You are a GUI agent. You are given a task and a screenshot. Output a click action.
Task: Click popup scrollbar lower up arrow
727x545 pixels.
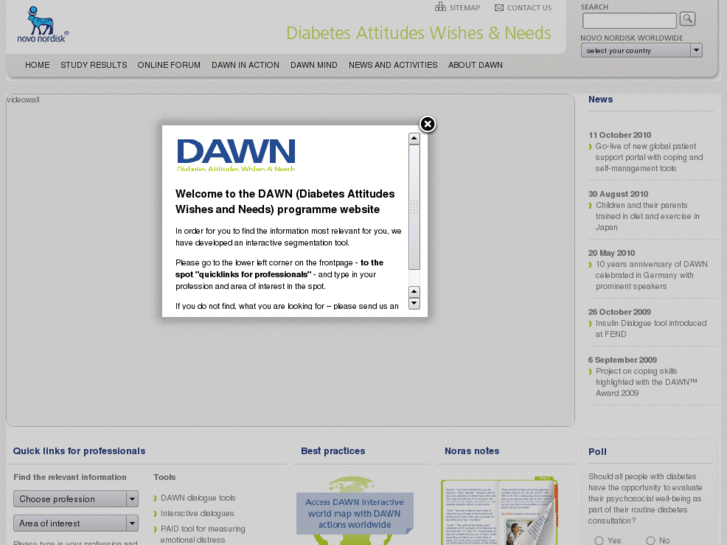[414, 291]
